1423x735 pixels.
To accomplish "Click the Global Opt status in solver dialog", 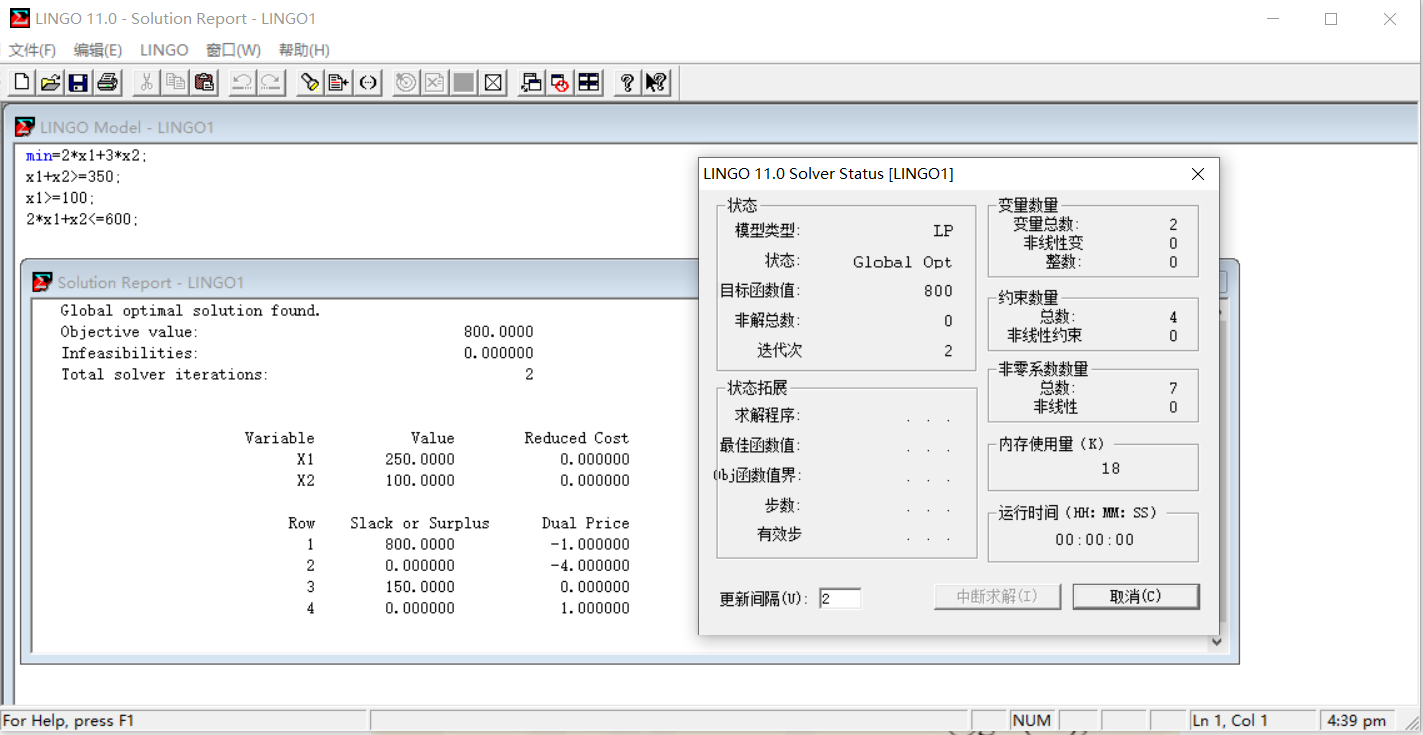I will (902, 262).
